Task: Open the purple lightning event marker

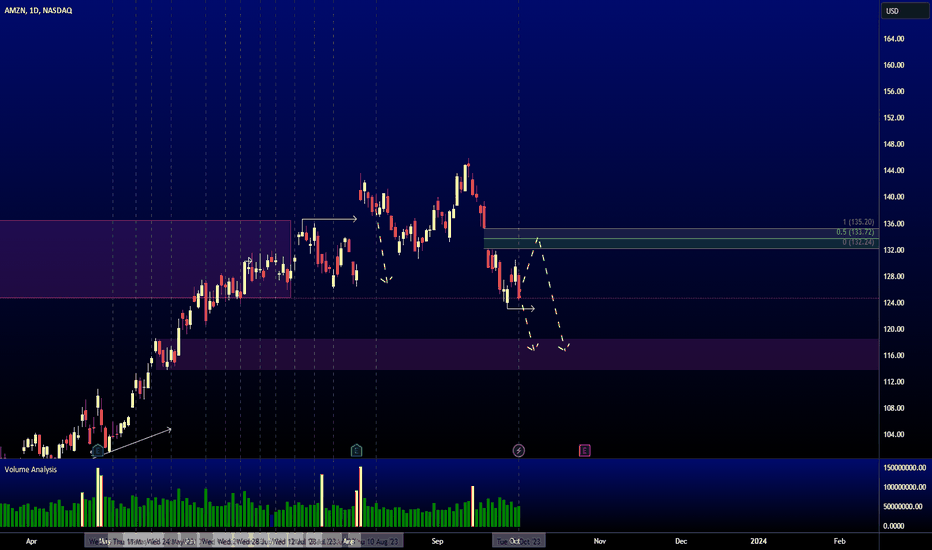Action: click(518, 450)
